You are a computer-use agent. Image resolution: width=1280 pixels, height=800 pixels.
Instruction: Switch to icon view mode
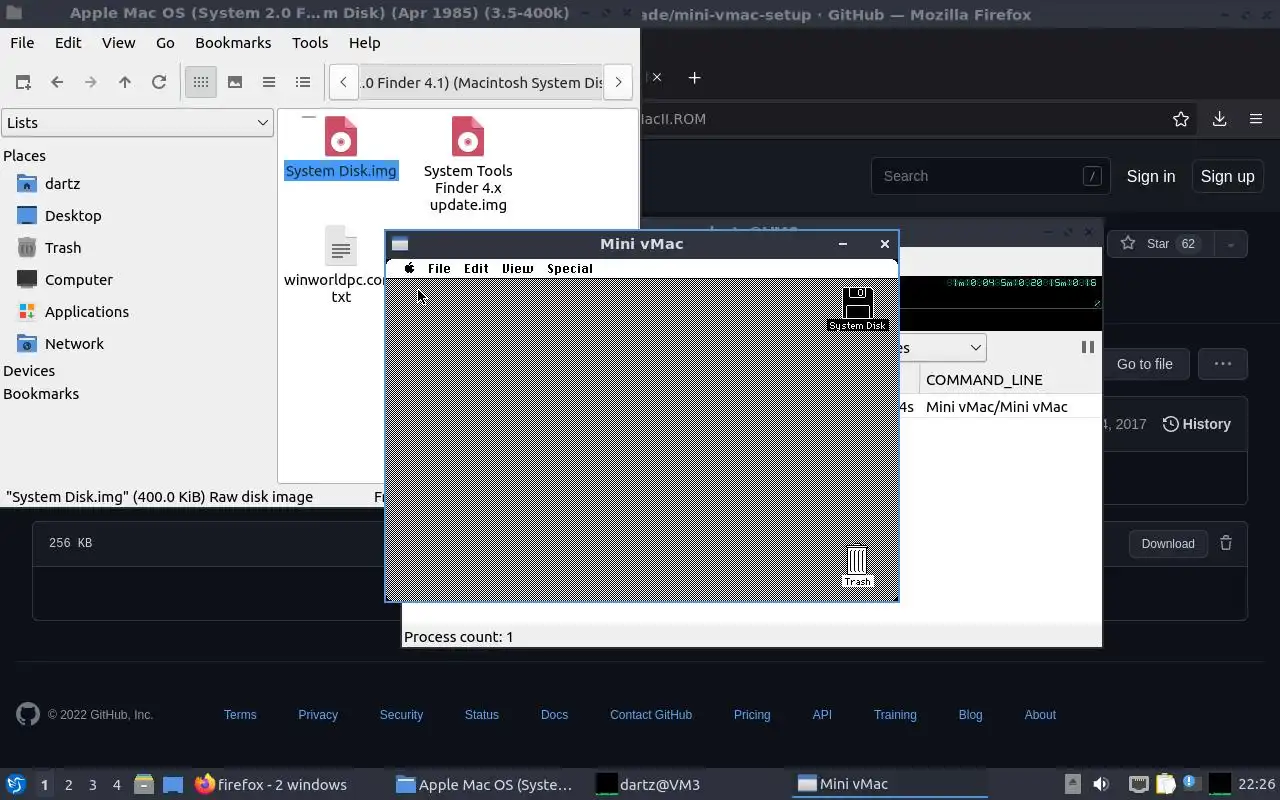[x=201, y=82]
